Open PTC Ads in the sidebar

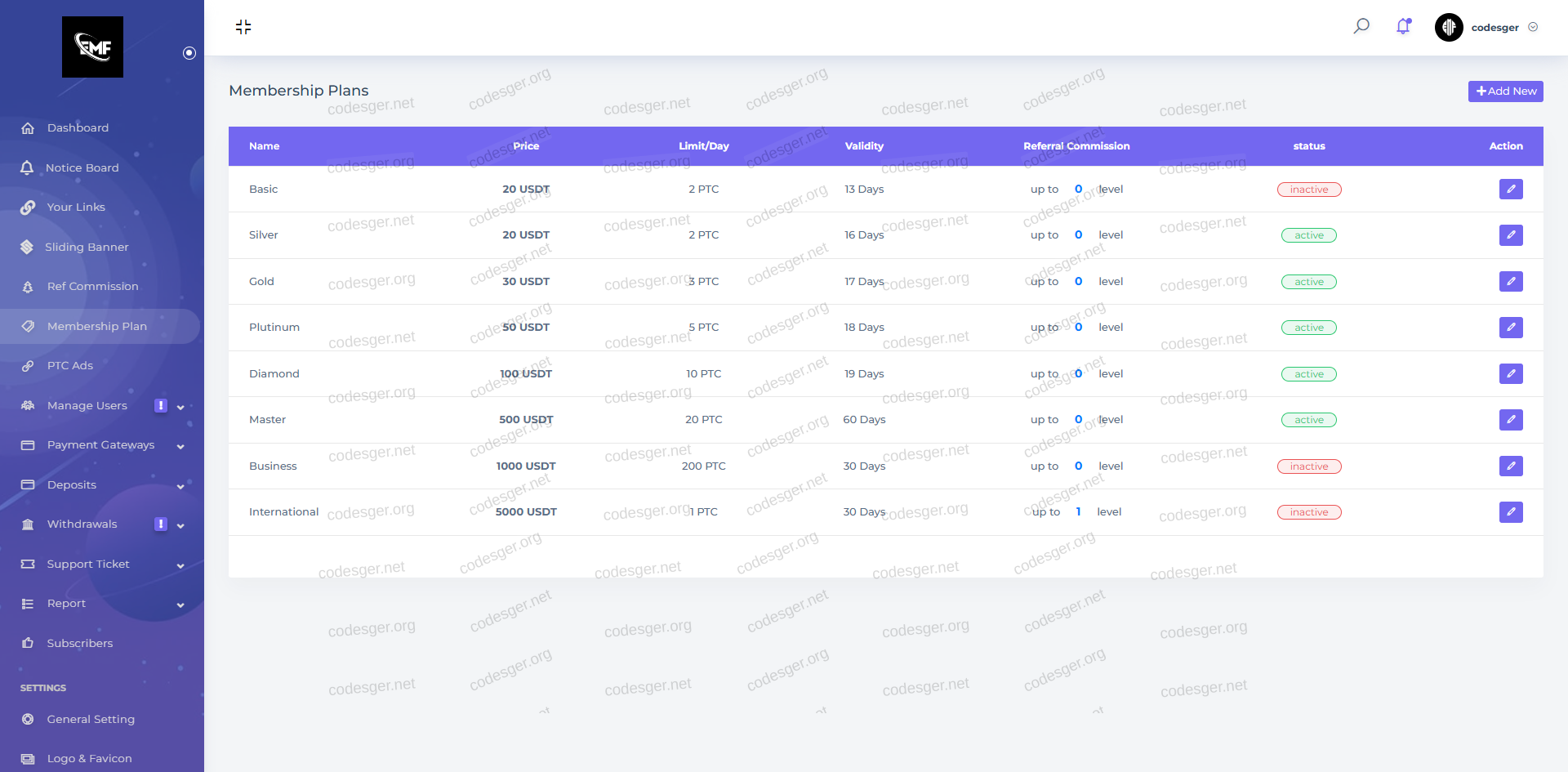click(70, 366)
